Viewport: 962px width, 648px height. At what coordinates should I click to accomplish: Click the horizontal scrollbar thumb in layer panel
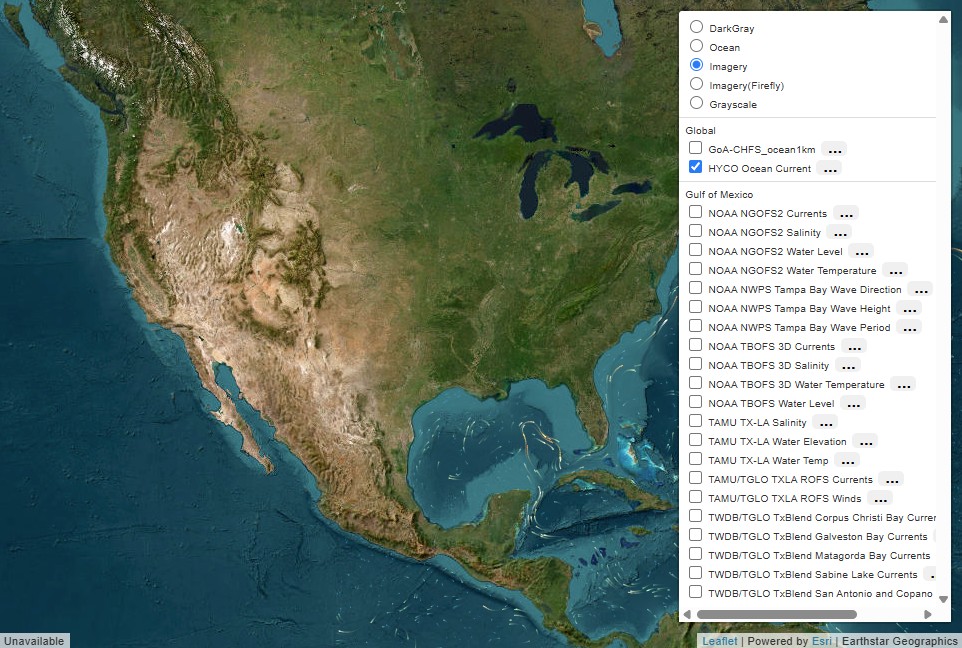(x=777, y=614)
